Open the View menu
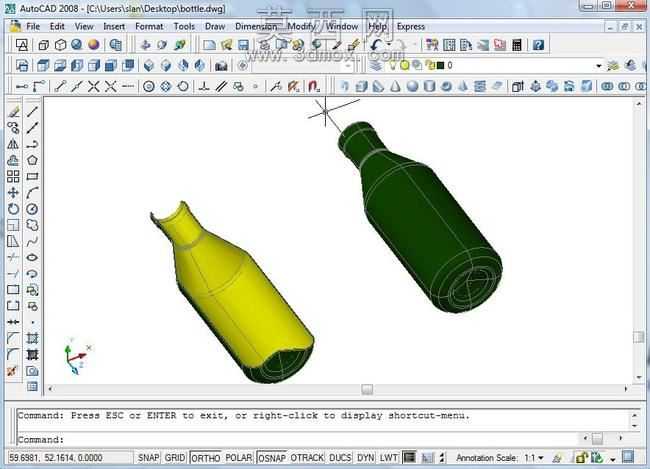650x469 pixels. coord(84,27)
